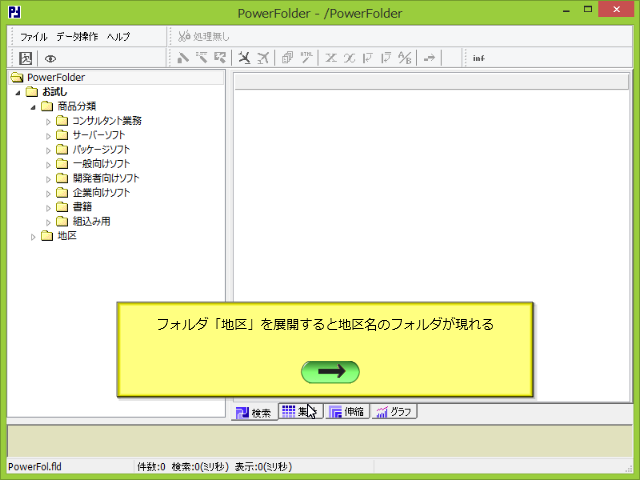
Task: Select the コンサルタント業務 tree item
Action: [x=107, y=120]
